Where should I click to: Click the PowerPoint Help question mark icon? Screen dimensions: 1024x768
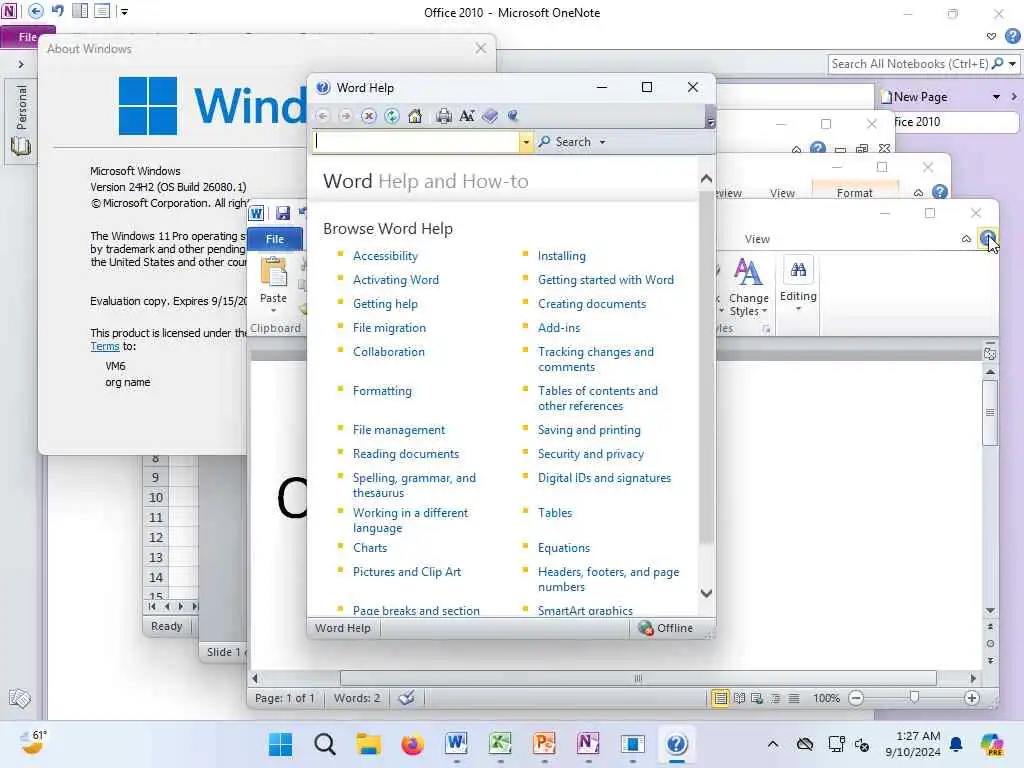point(940,191)
